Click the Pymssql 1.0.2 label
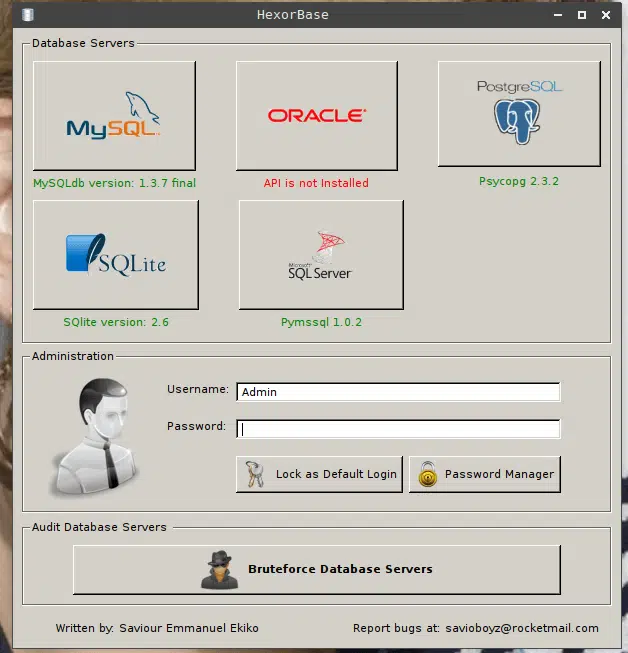 tap(321, 322)
